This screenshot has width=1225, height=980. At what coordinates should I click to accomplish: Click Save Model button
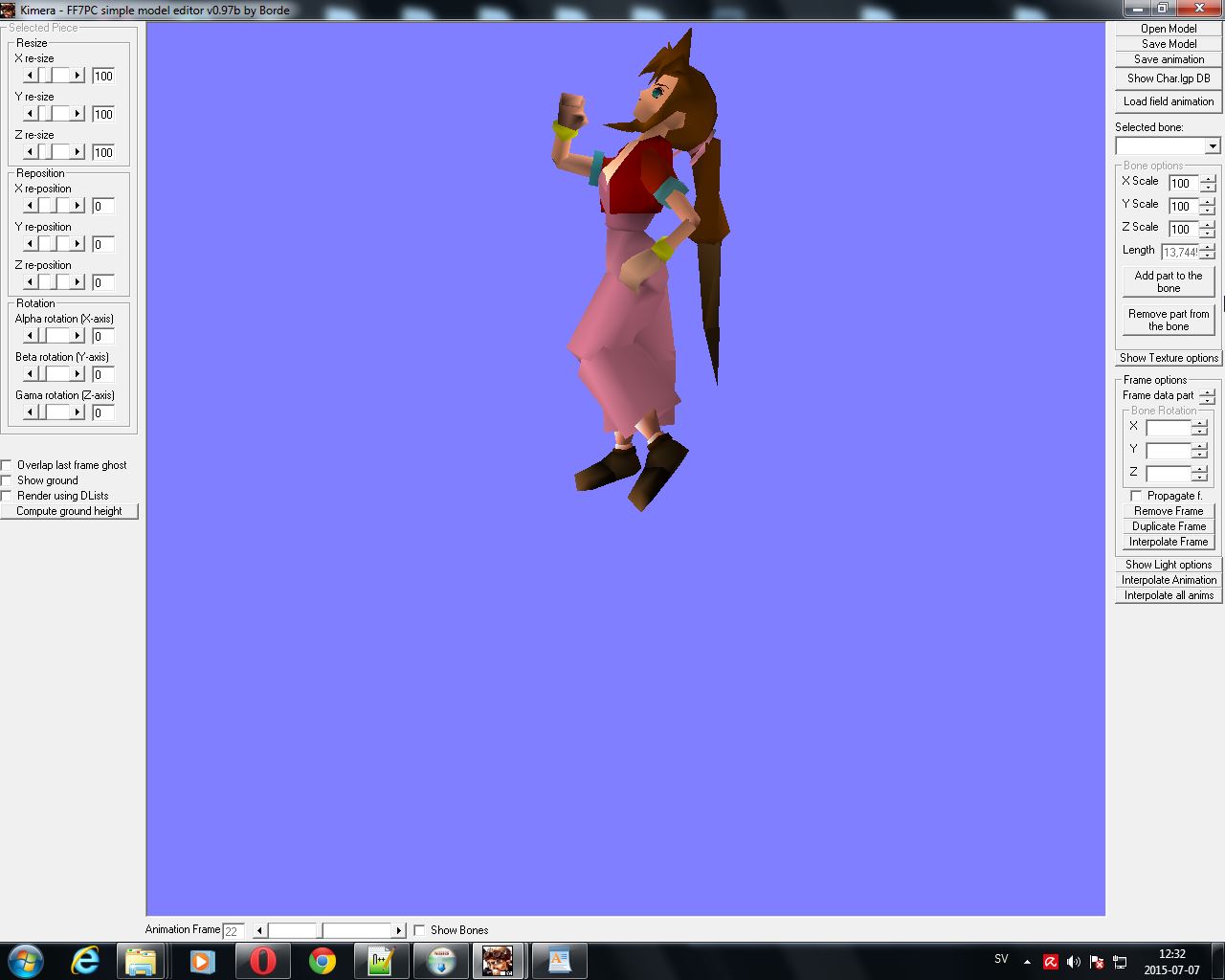(1169, 44)
